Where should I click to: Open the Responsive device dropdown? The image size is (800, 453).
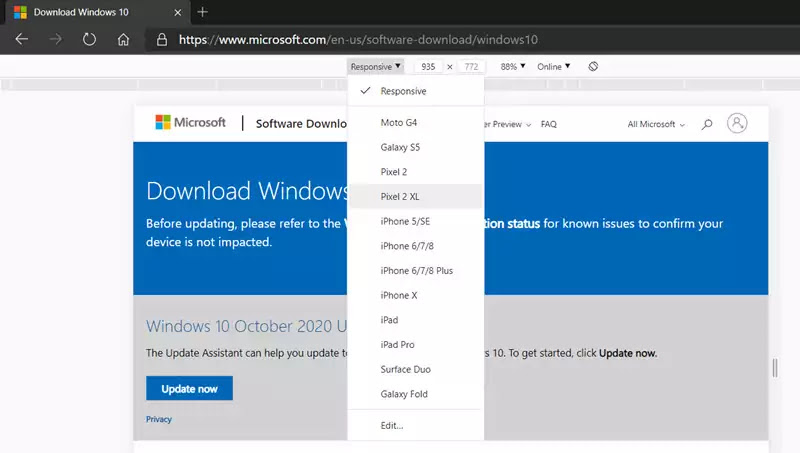pos(375,66)
